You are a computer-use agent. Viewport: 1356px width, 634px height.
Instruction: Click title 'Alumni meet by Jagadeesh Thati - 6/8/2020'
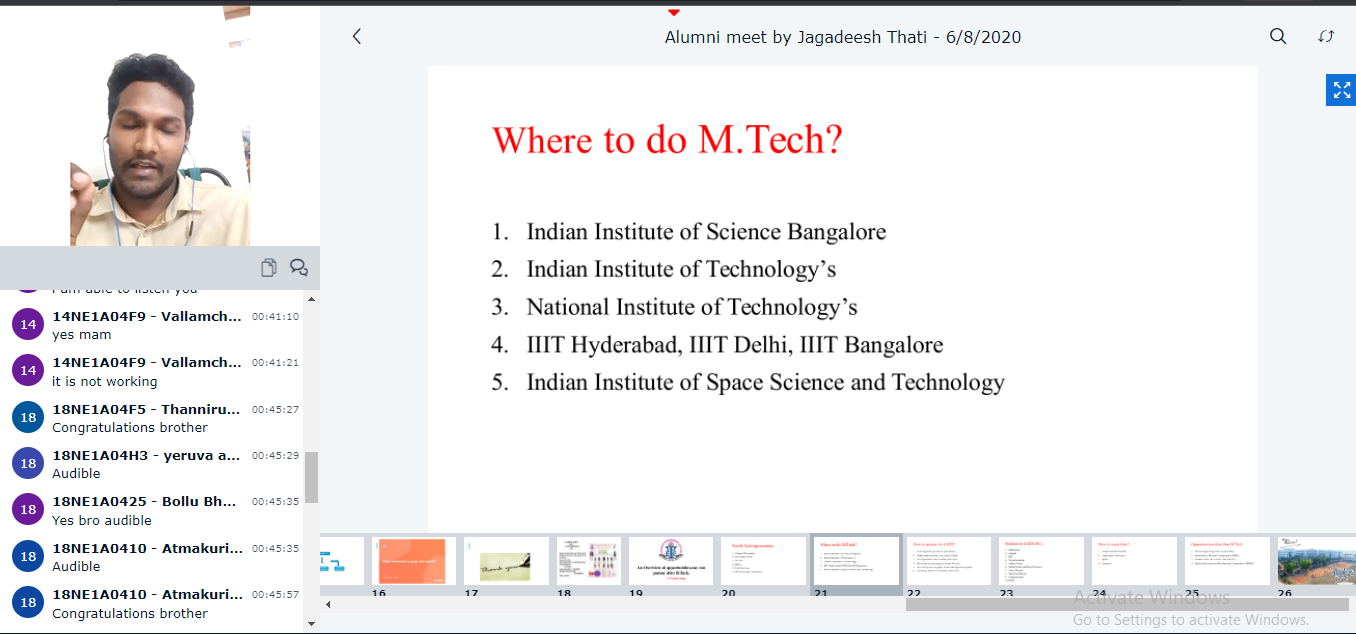coord(843,37)
